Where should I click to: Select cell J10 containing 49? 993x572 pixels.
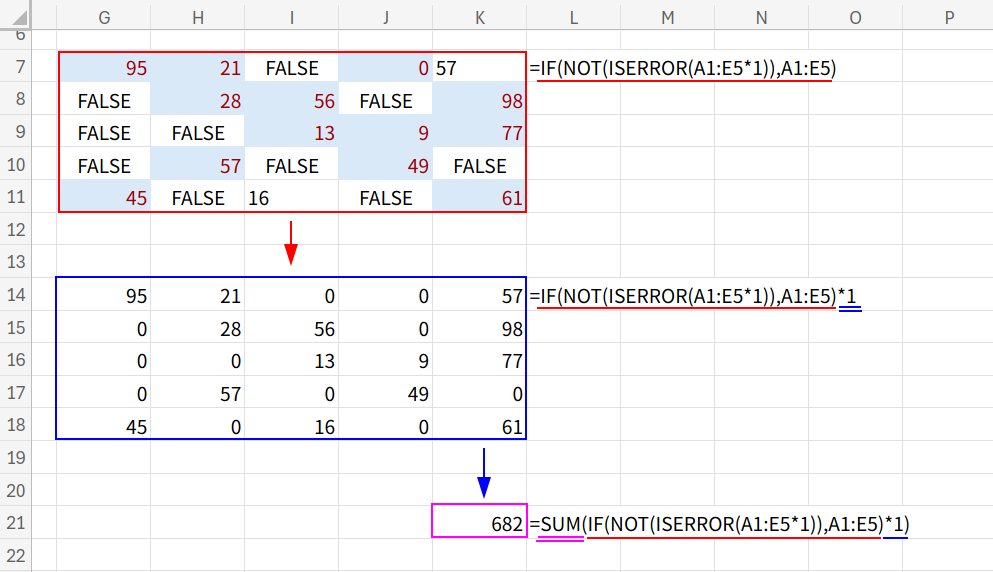(386, 166)
